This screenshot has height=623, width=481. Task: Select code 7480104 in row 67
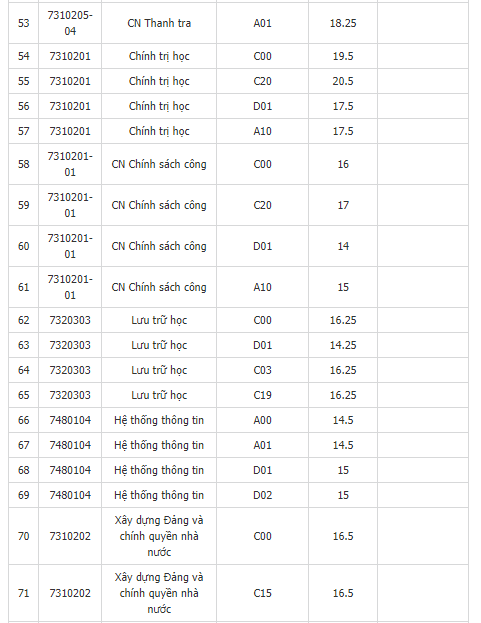pyautogui.click(x=70, y=445)
